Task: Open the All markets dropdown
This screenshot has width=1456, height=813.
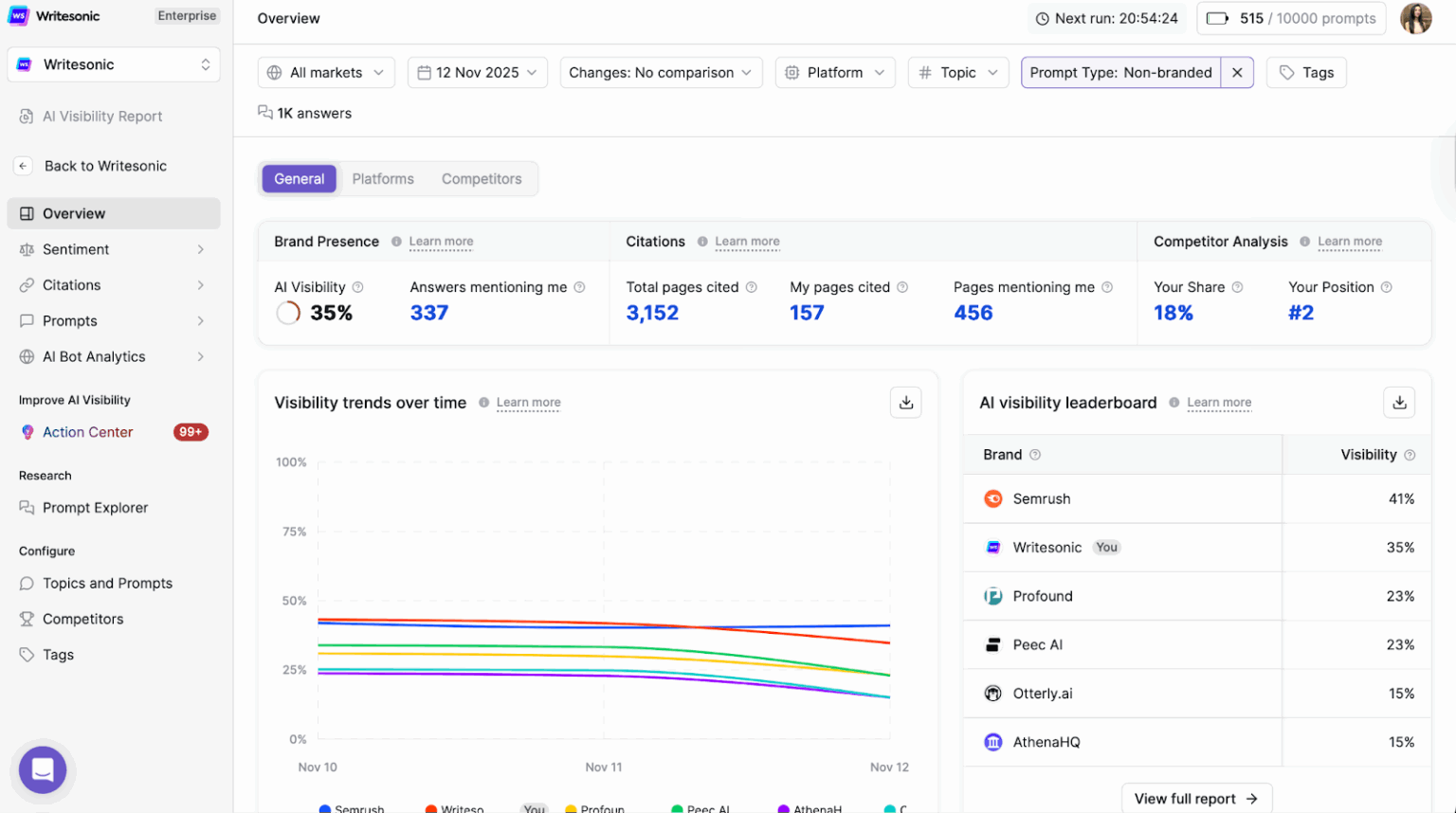Action: (x=326, y=72)
